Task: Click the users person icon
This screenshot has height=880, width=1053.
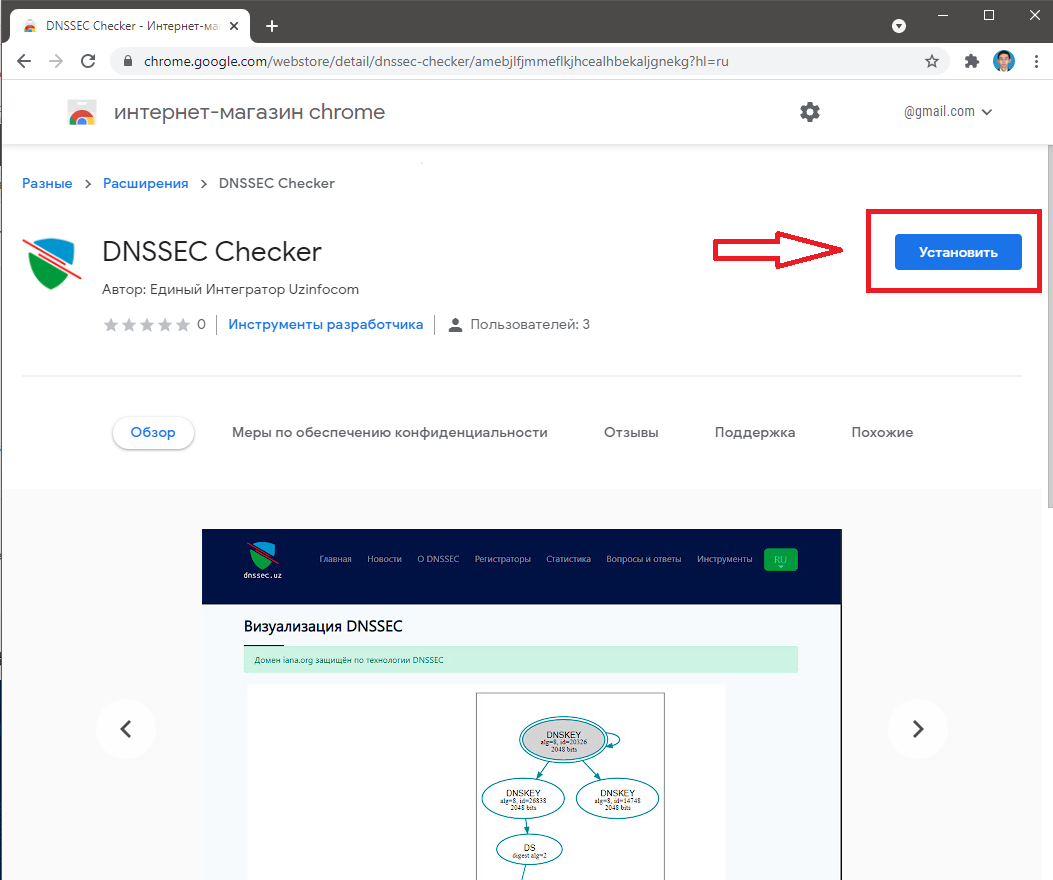Action: click(455, 325)
